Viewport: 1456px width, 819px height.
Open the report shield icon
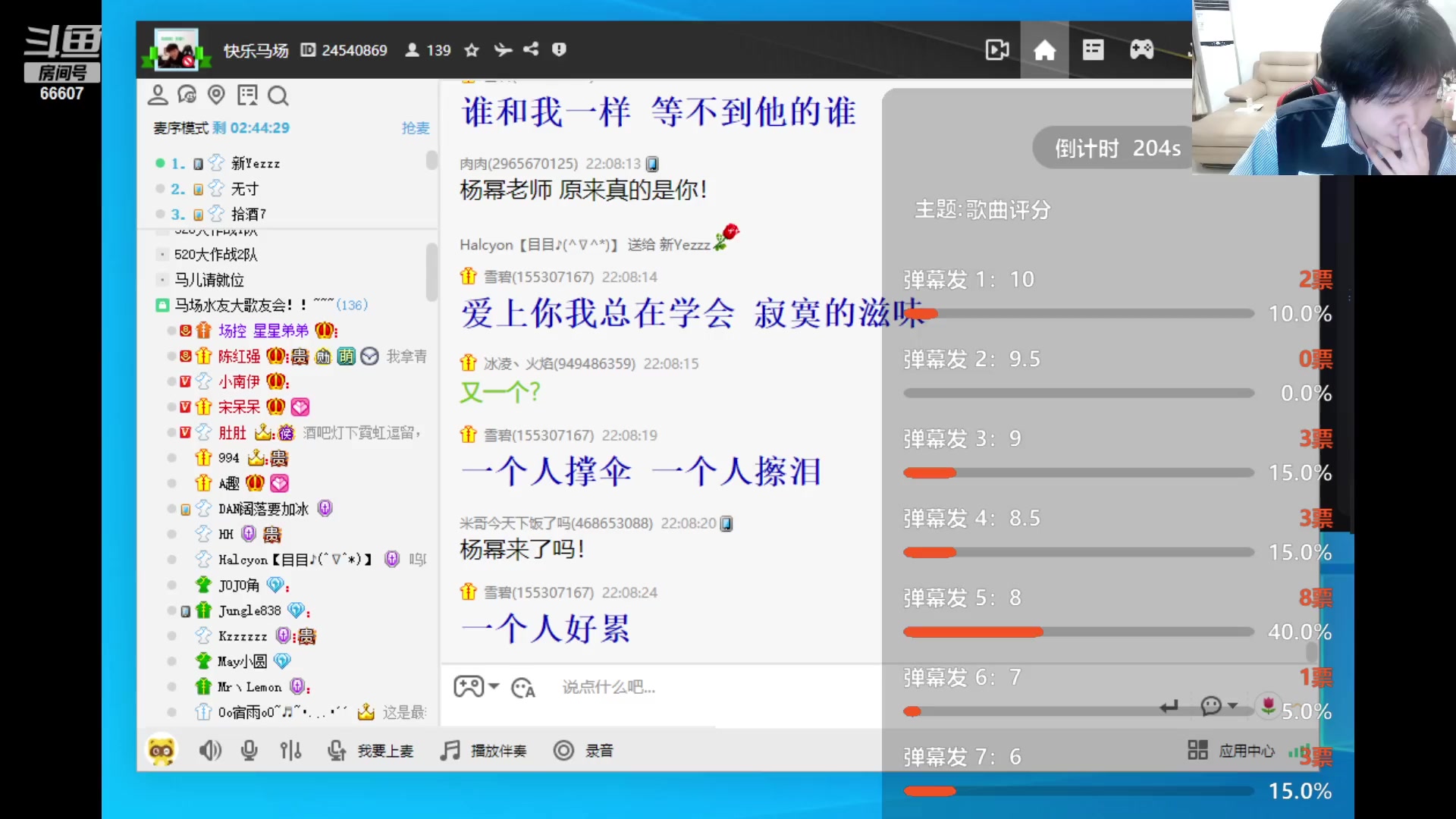(559, 49)
